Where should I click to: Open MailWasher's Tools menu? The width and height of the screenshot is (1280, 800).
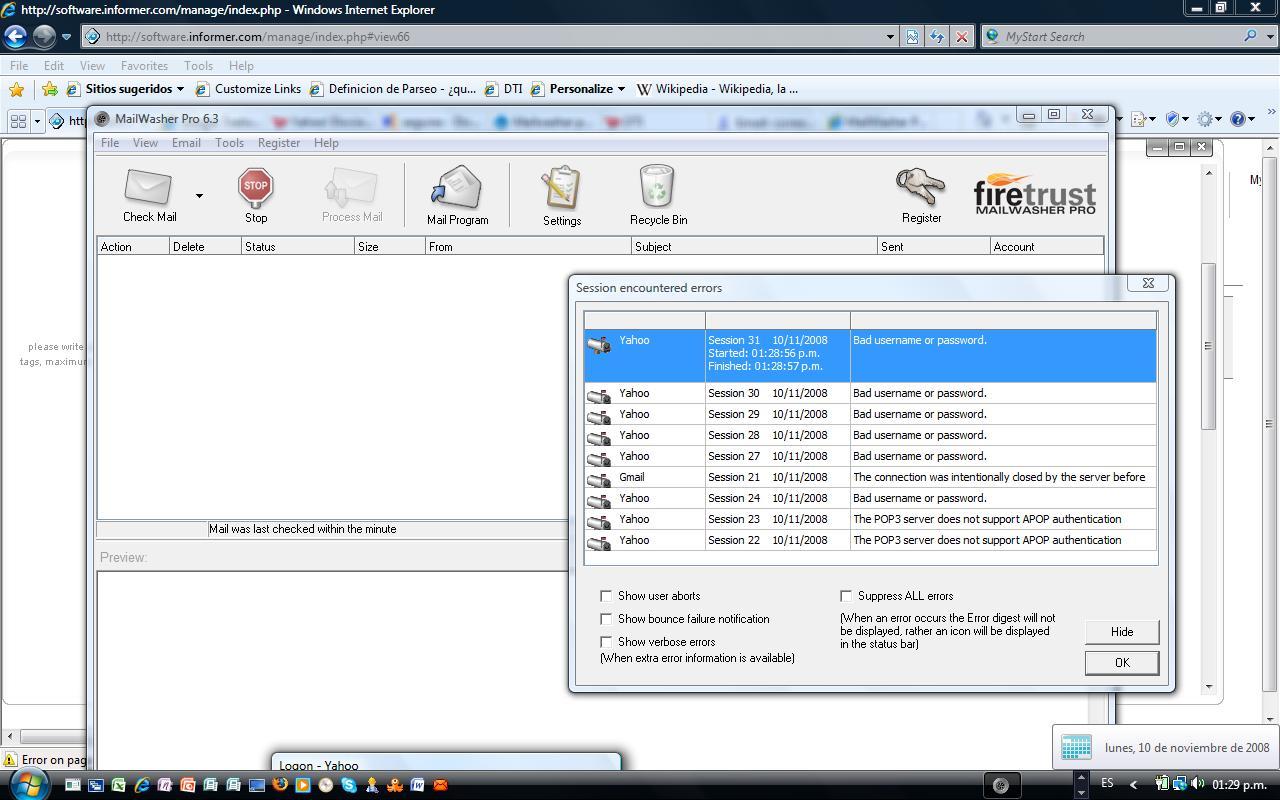pos(229,143)
